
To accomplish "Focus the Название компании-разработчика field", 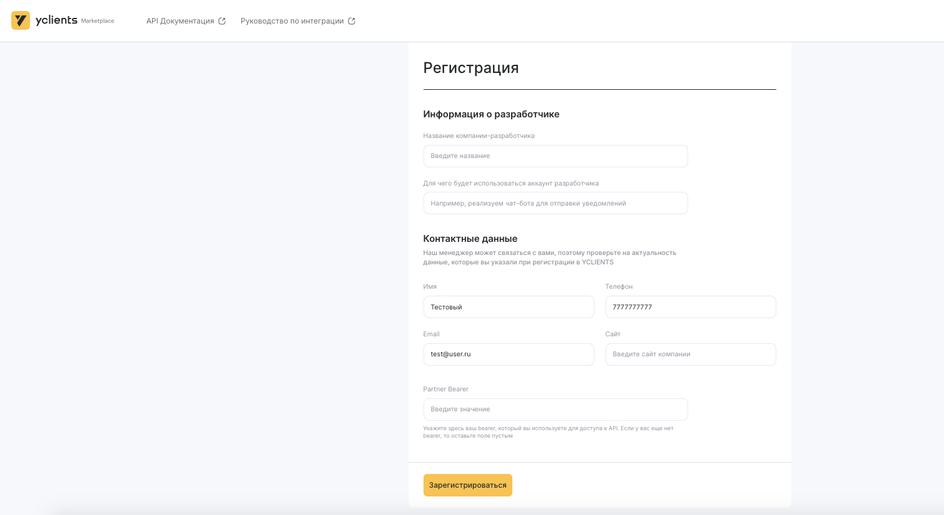I will 555,156.
